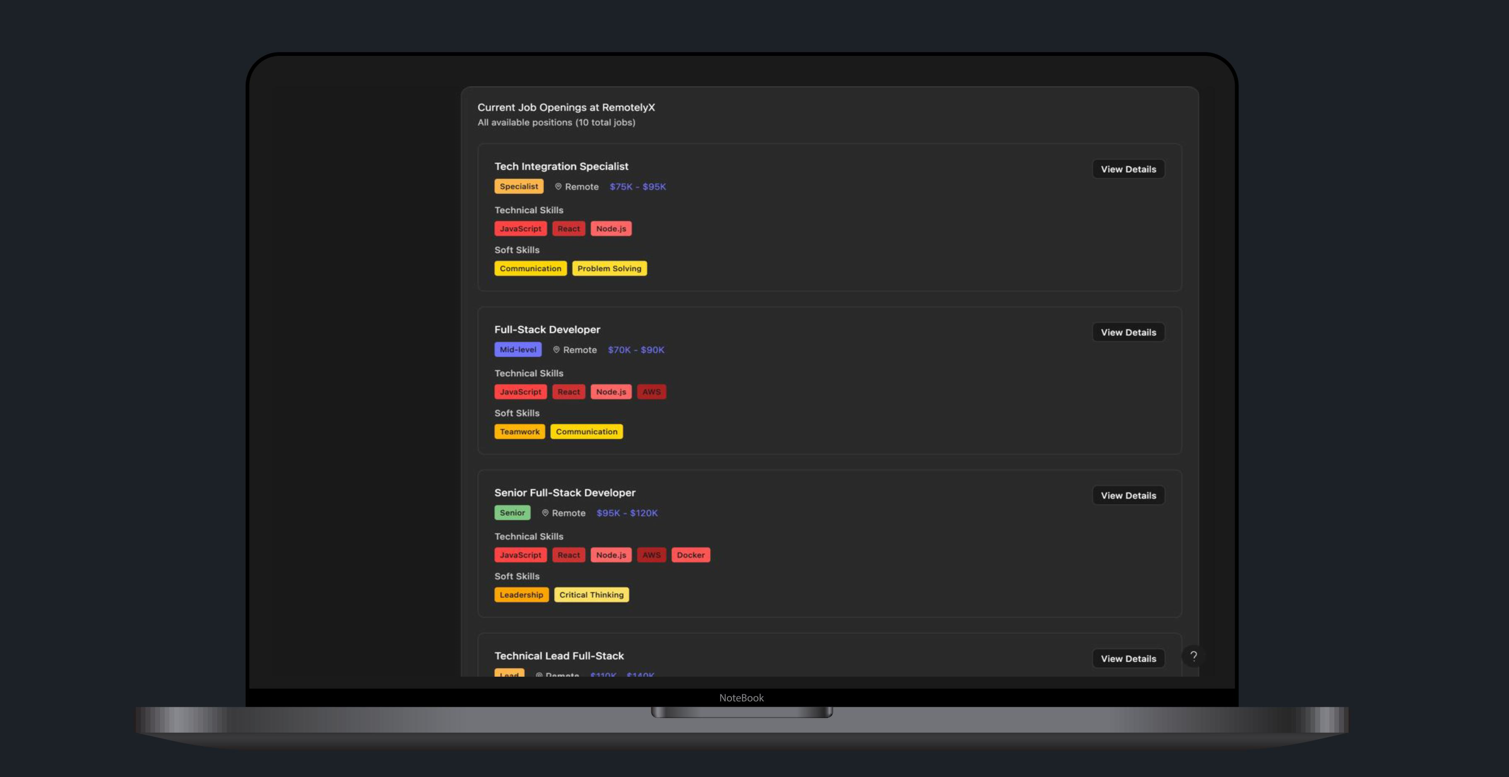Click the location pin icon in Full-Stack Developer card
This screenshot has width=1509, height=777.
[x=556, y=350]
